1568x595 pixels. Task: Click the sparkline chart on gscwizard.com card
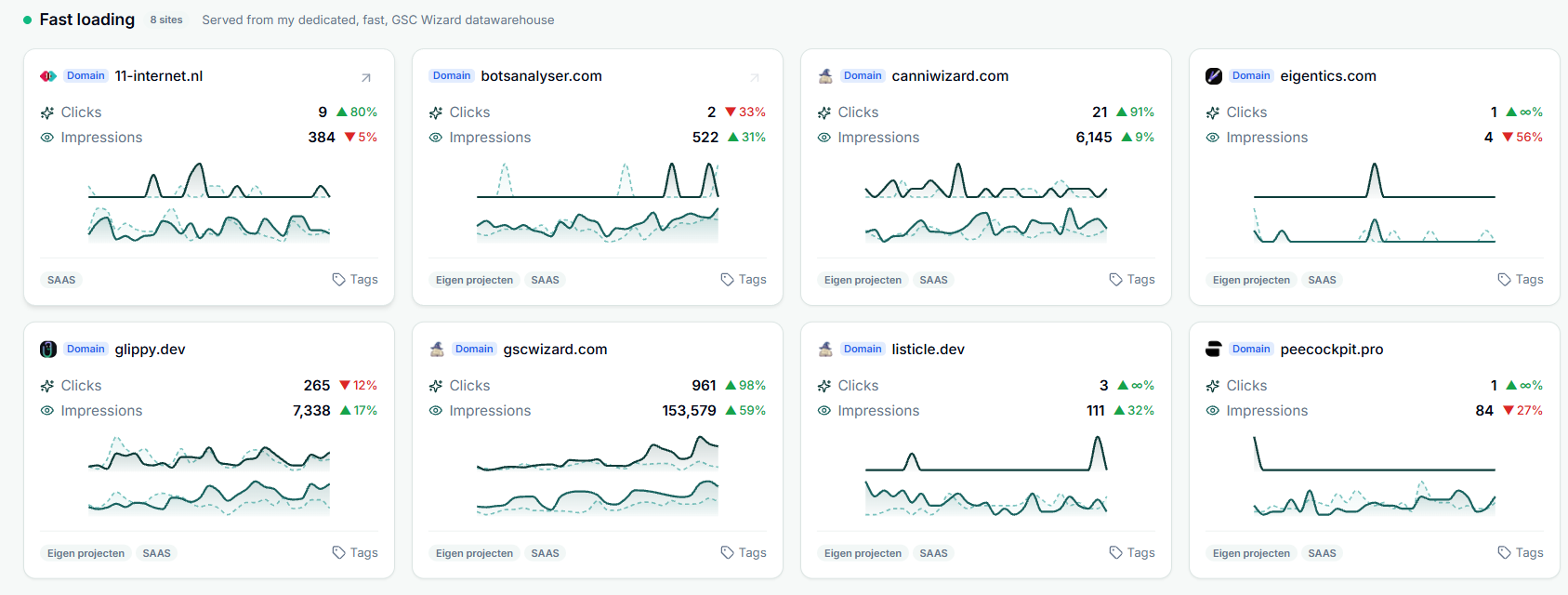(598, 475)
